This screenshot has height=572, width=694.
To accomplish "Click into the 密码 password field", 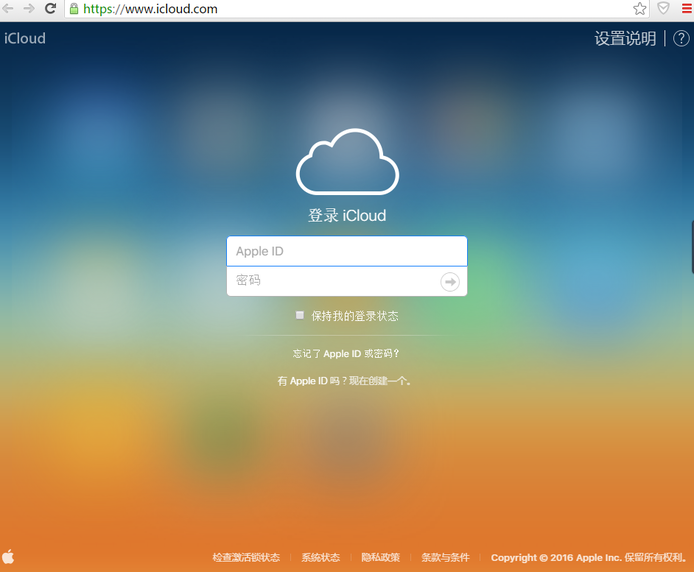I will [x=335, y=281].
